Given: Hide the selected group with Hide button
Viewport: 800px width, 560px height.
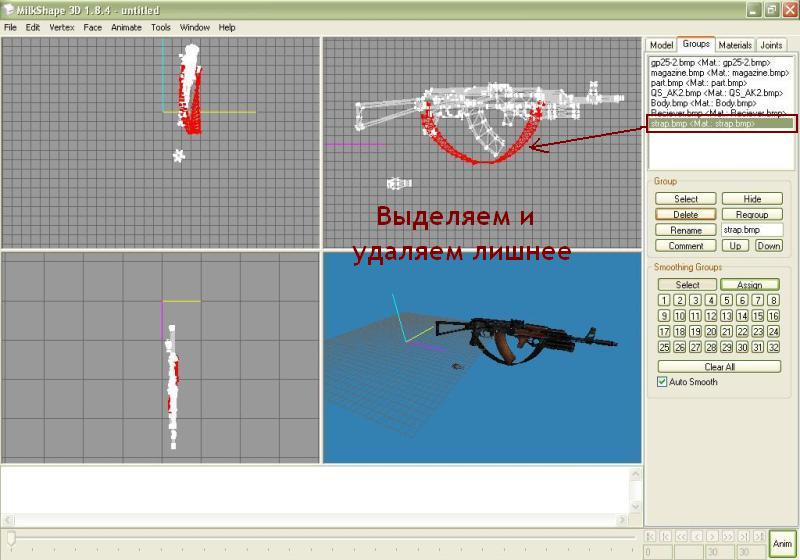Looking at the screenshot, I should tap(751, 199).
